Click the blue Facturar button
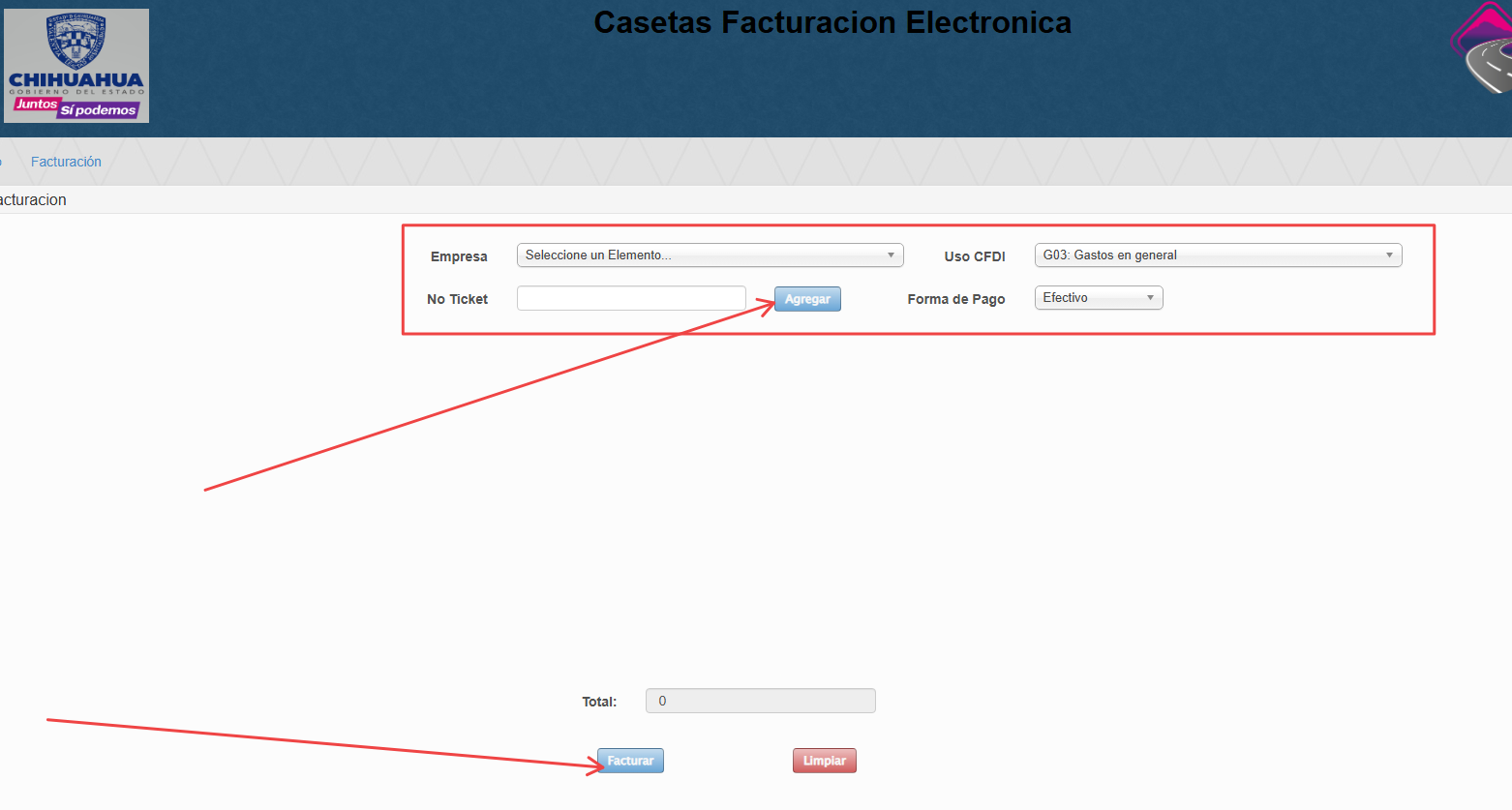Screen dimensions: 1512x810 pos(630,761)
